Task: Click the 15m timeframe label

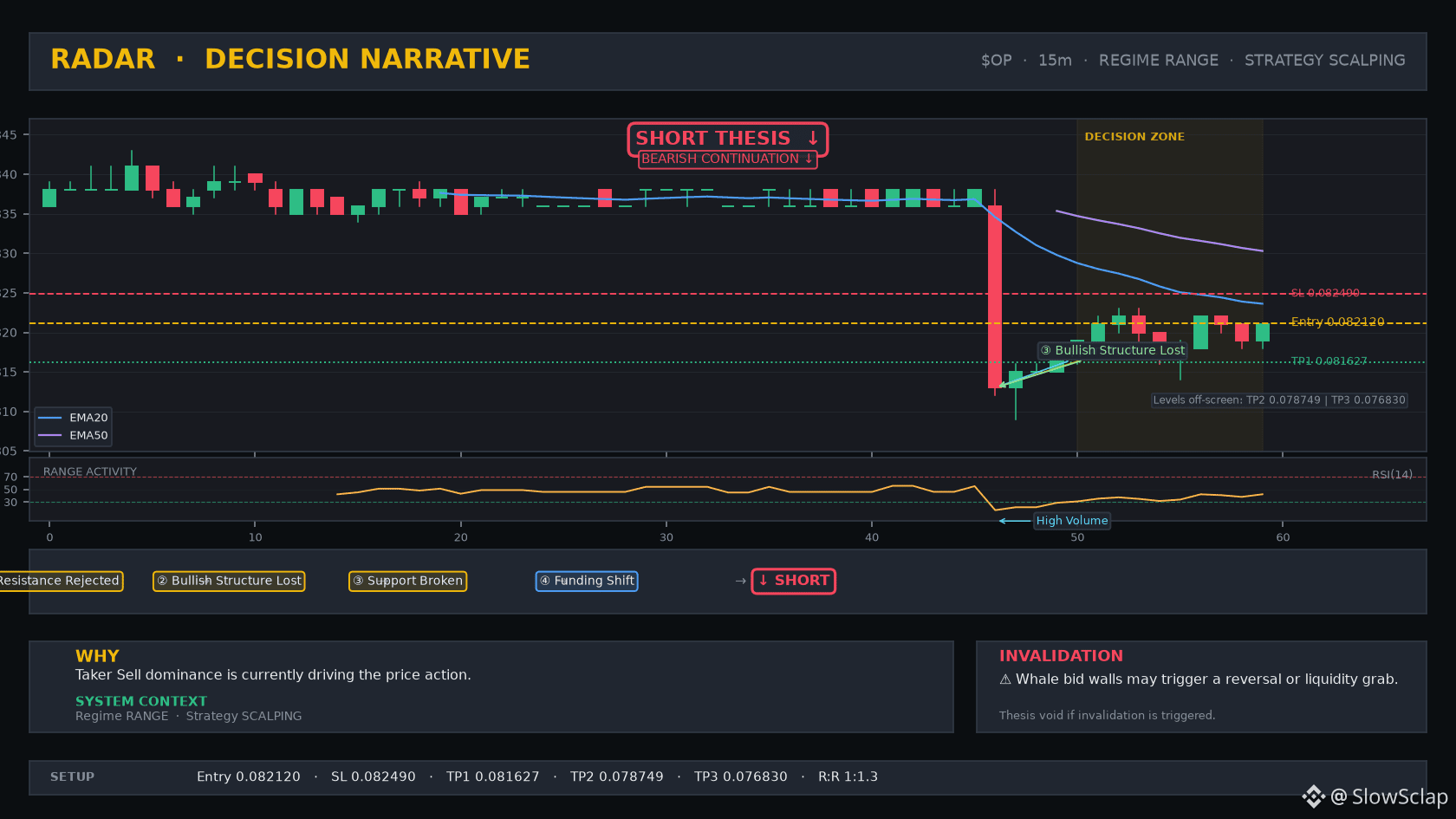Action: [1055, 61]
